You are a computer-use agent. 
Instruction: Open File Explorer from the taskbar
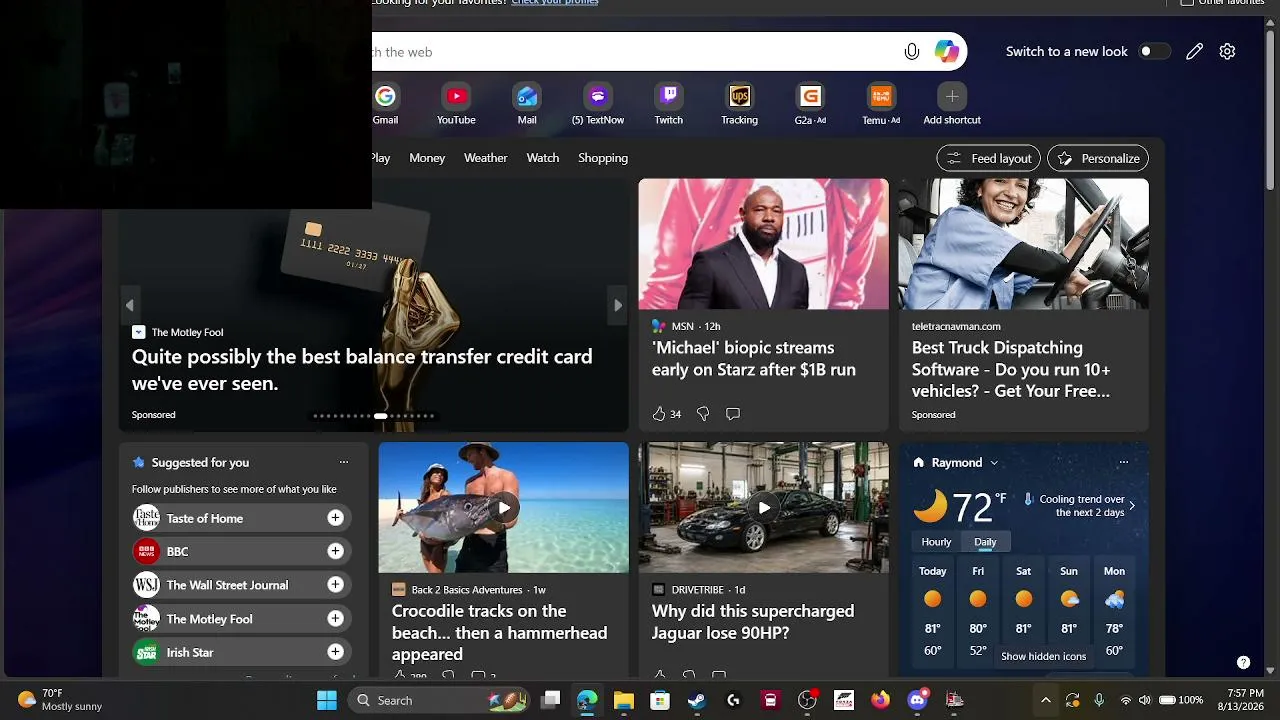click(624, 700)
